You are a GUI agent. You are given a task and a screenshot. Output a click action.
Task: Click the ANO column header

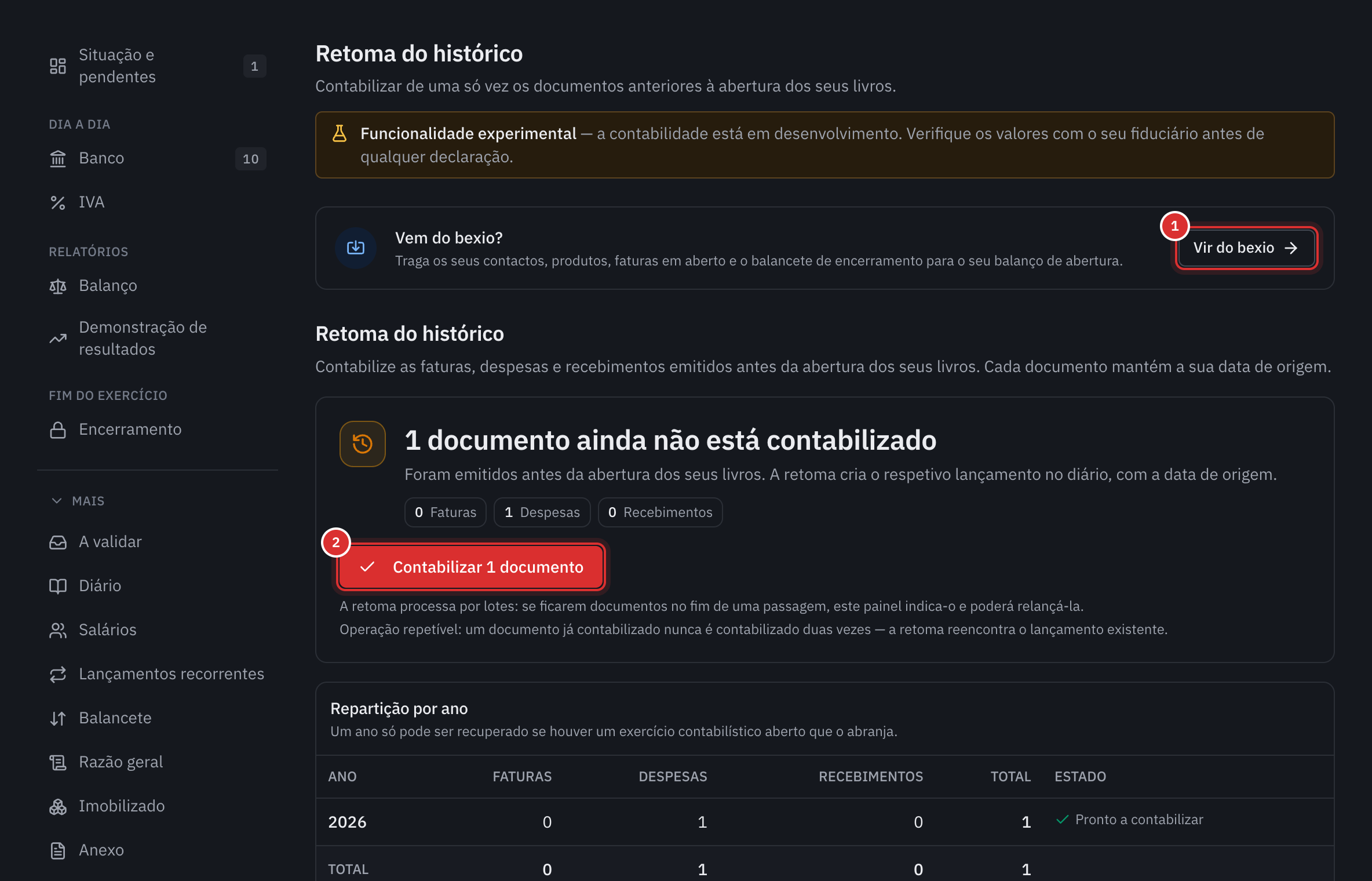(342, 777)
